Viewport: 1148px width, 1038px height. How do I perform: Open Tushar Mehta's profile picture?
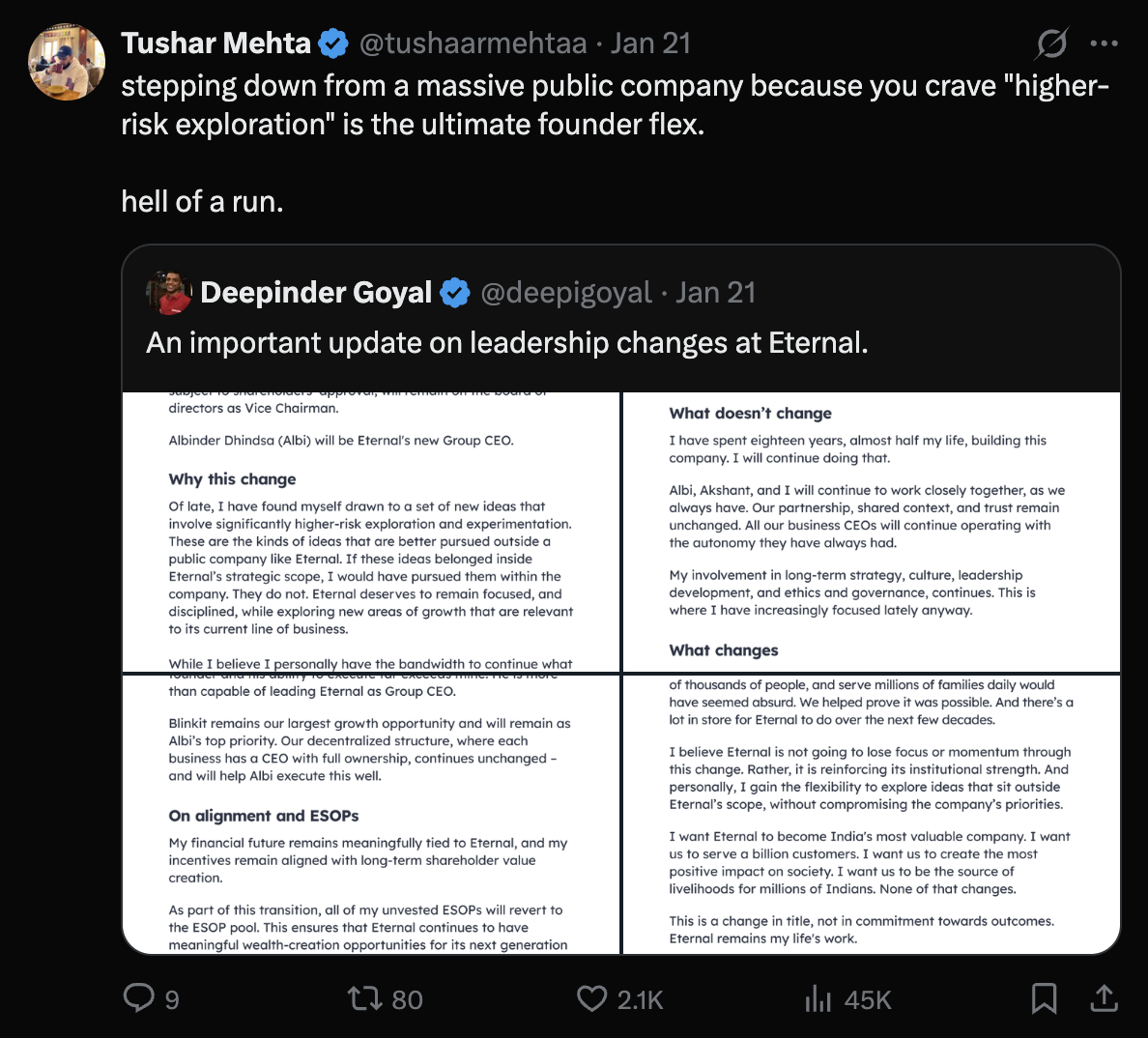(x=67, y=62)
